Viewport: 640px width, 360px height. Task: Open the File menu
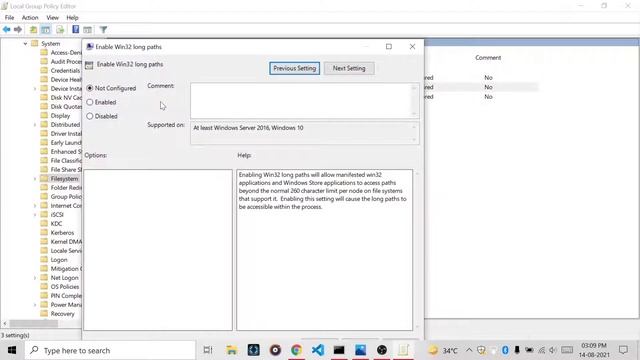(x=9, y=18)
